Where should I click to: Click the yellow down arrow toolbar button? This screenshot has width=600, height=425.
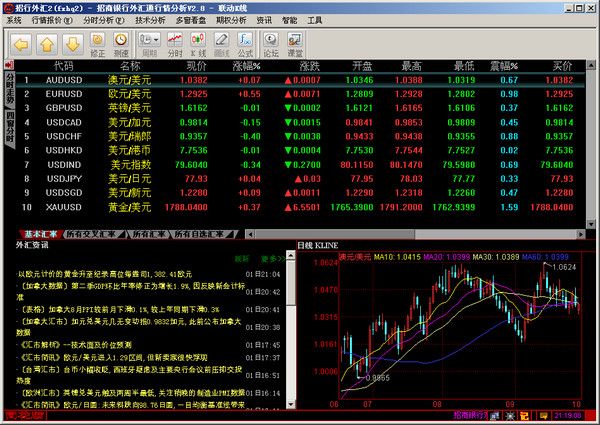[73, 45]
